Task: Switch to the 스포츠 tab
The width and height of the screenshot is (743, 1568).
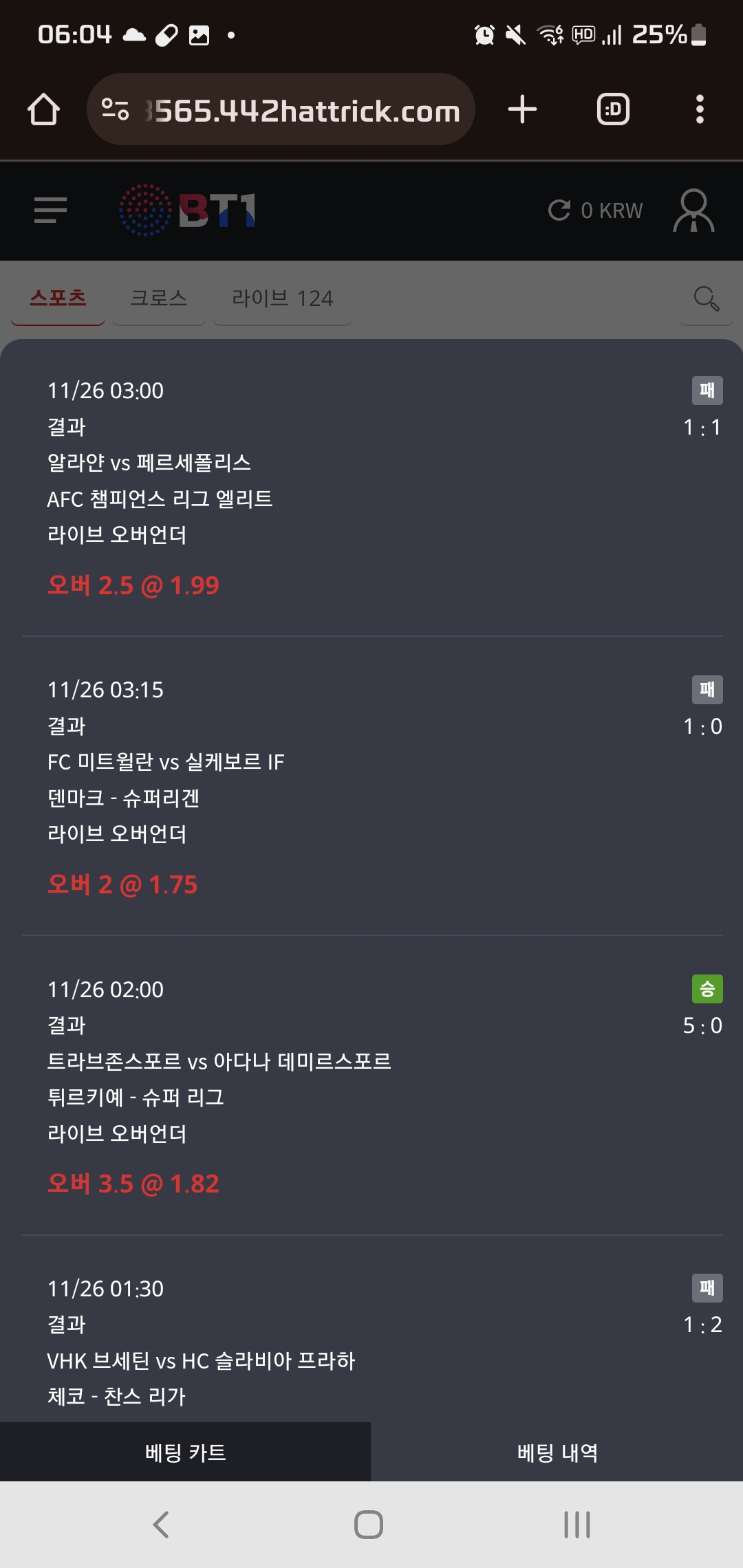Action: (x=58, y=298)
